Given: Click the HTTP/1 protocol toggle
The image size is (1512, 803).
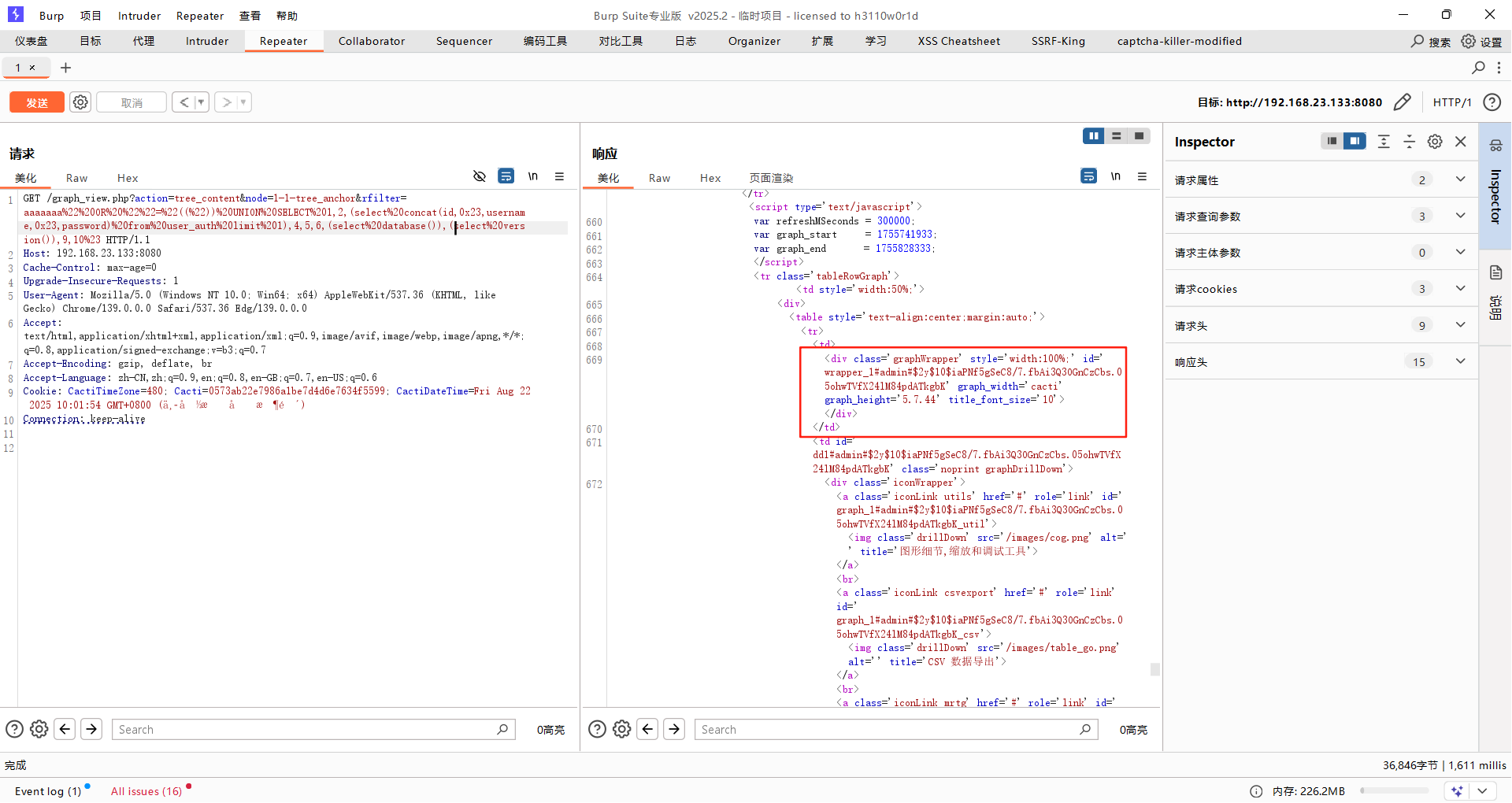Looking at the screenshot, I should (x=1451, y=102).
